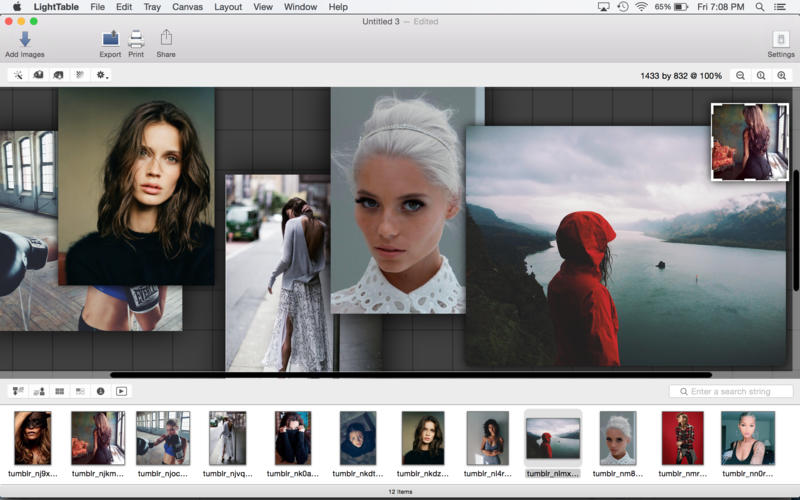Image resolution: width=800 pixels, height=500 pixels.
Task: Open the tray info icon
Action: (x=101, y=391)
